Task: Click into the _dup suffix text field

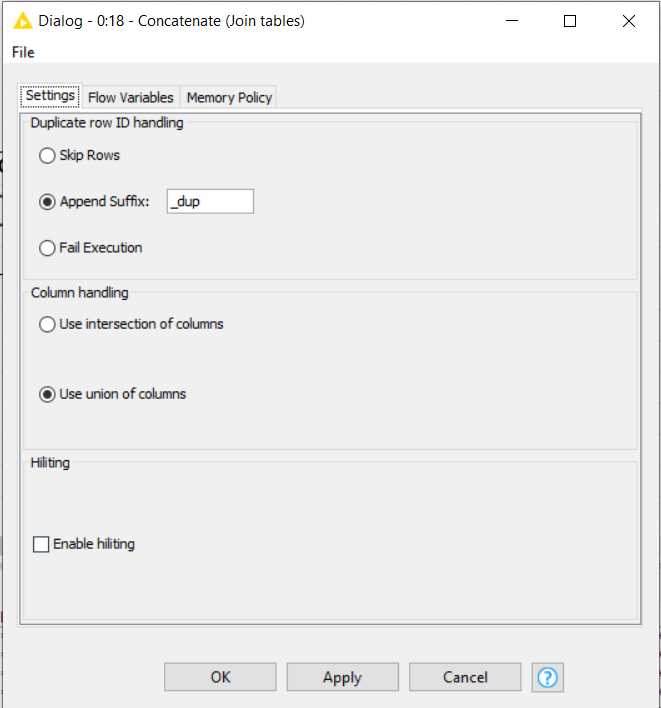Action: [x=210, y=202]
